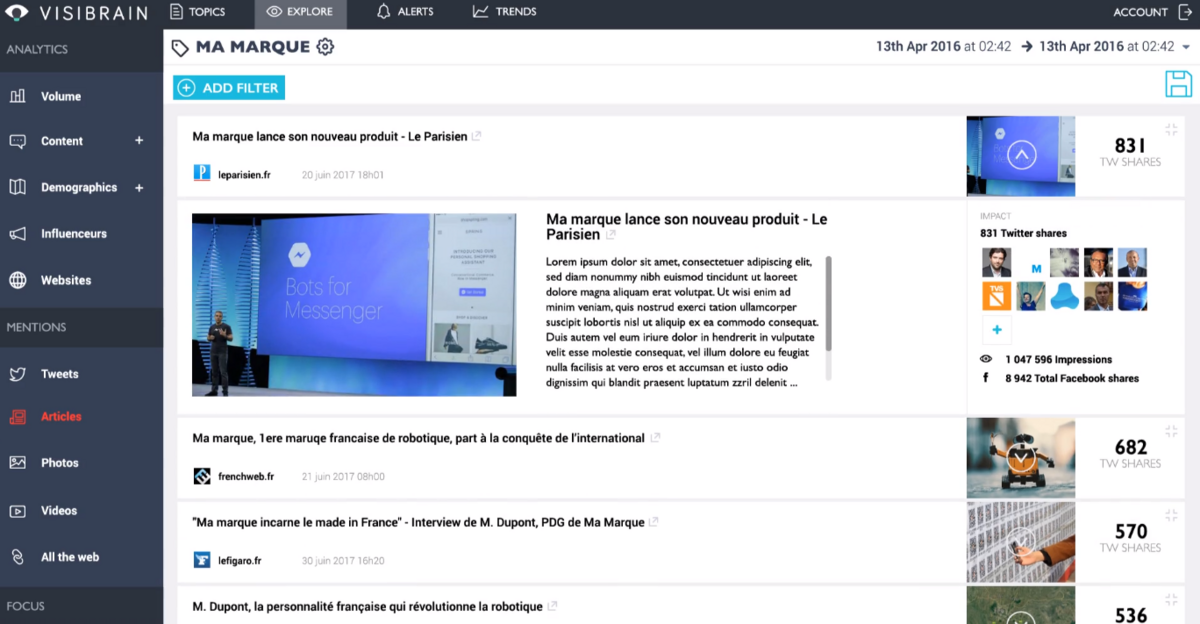Click the blue 'M' sharer avatar

click(1037, 267)
